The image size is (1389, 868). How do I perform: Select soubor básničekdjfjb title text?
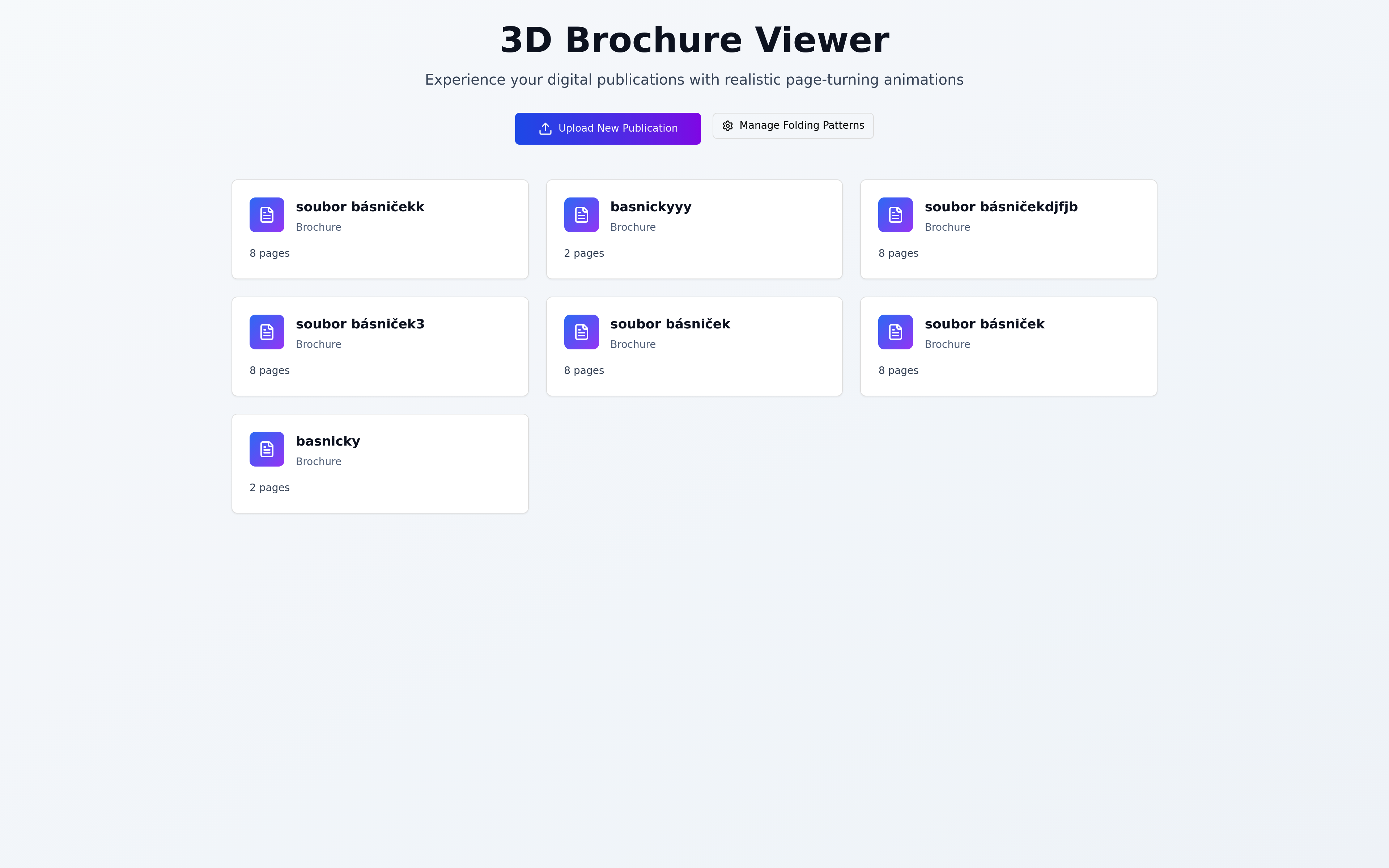click(1001, 207)
